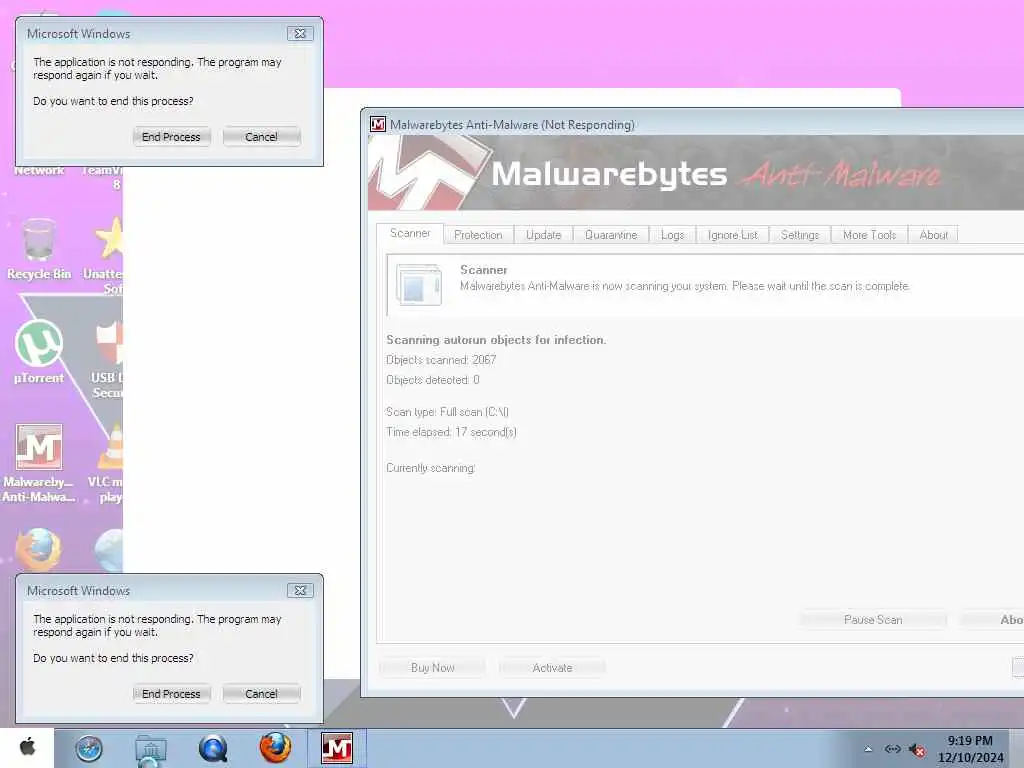Close the lower Microsoft Windows dialog
Screen dimensions: 1024x768
pyautogui.click(x=300, y=590)
